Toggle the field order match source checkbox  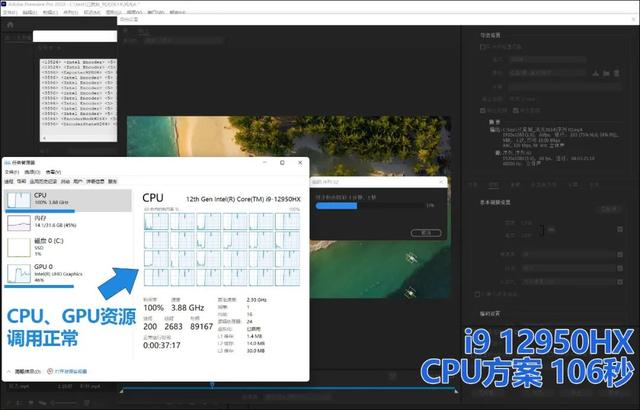click(620, 268)
